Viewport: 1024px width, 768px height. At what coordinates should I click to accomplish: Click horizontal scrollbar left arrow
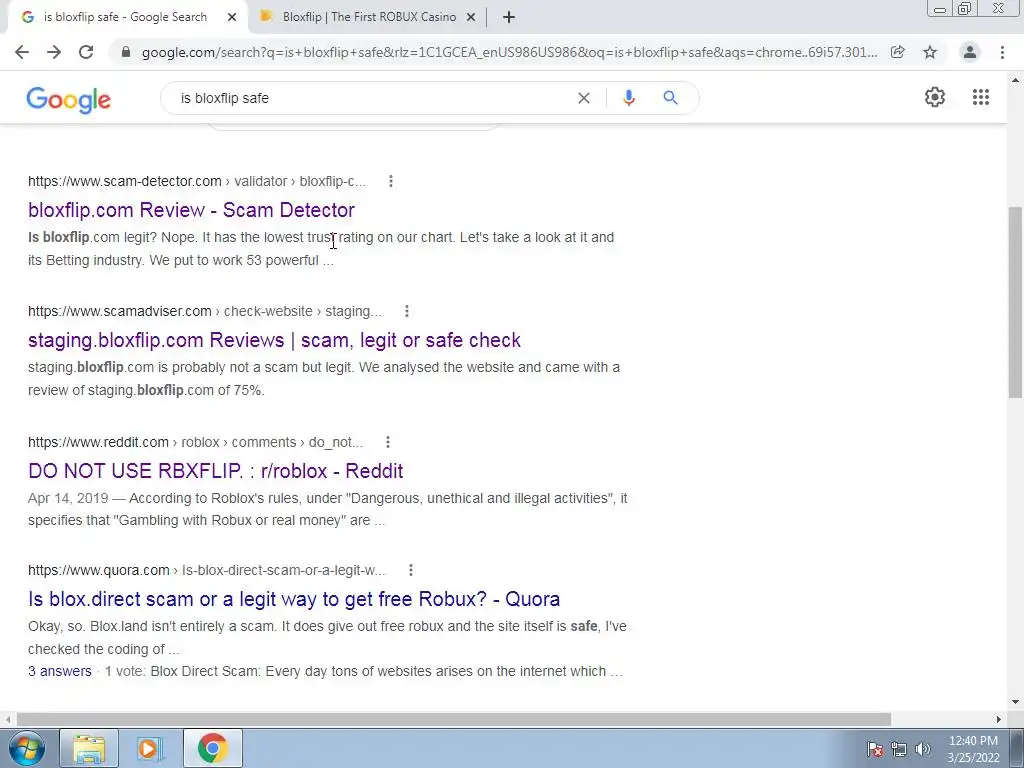click(7, 719)
